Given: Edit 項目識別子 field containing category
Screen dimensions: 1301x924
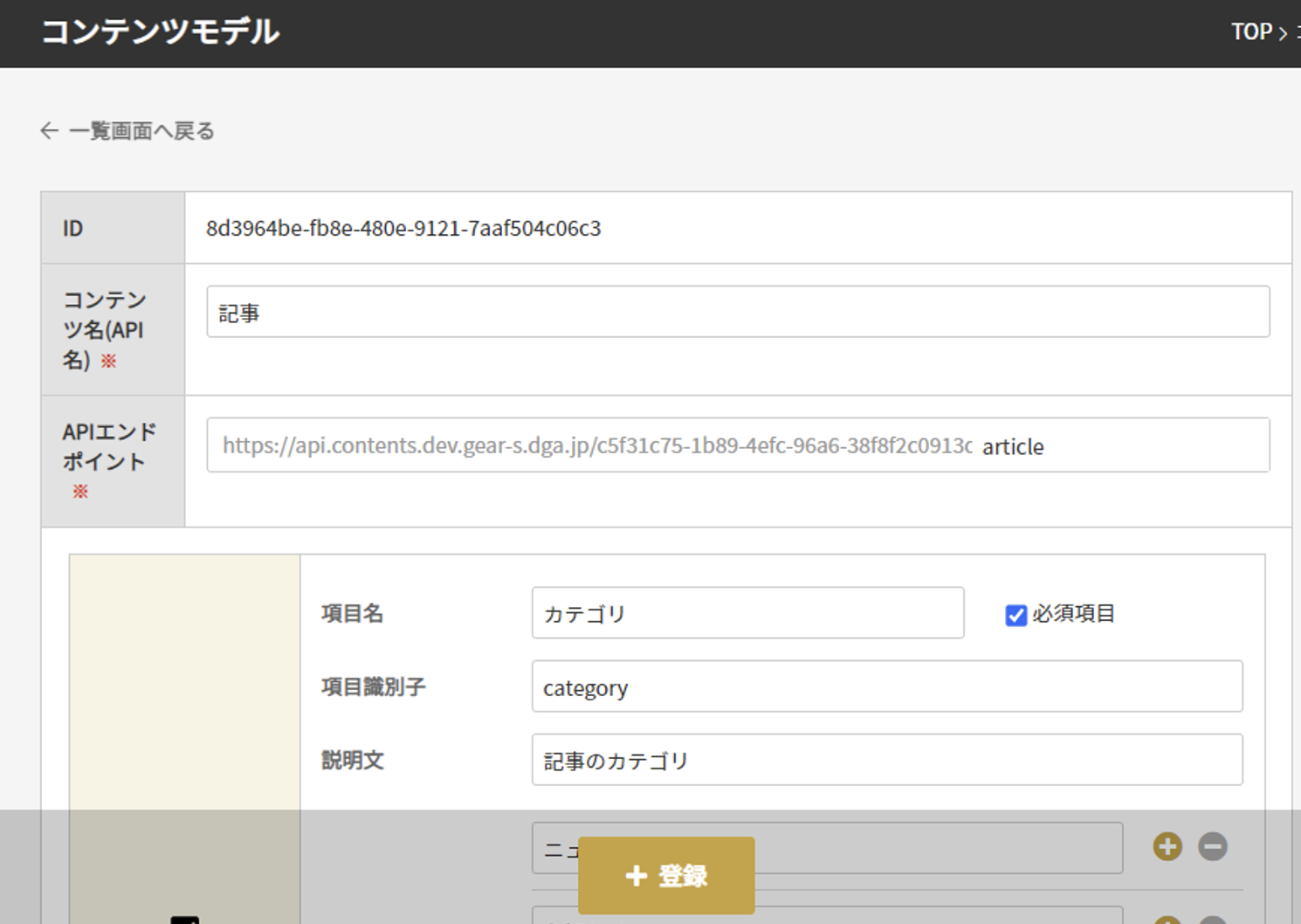Looking at the screenshot, I should tap(887, 686).
